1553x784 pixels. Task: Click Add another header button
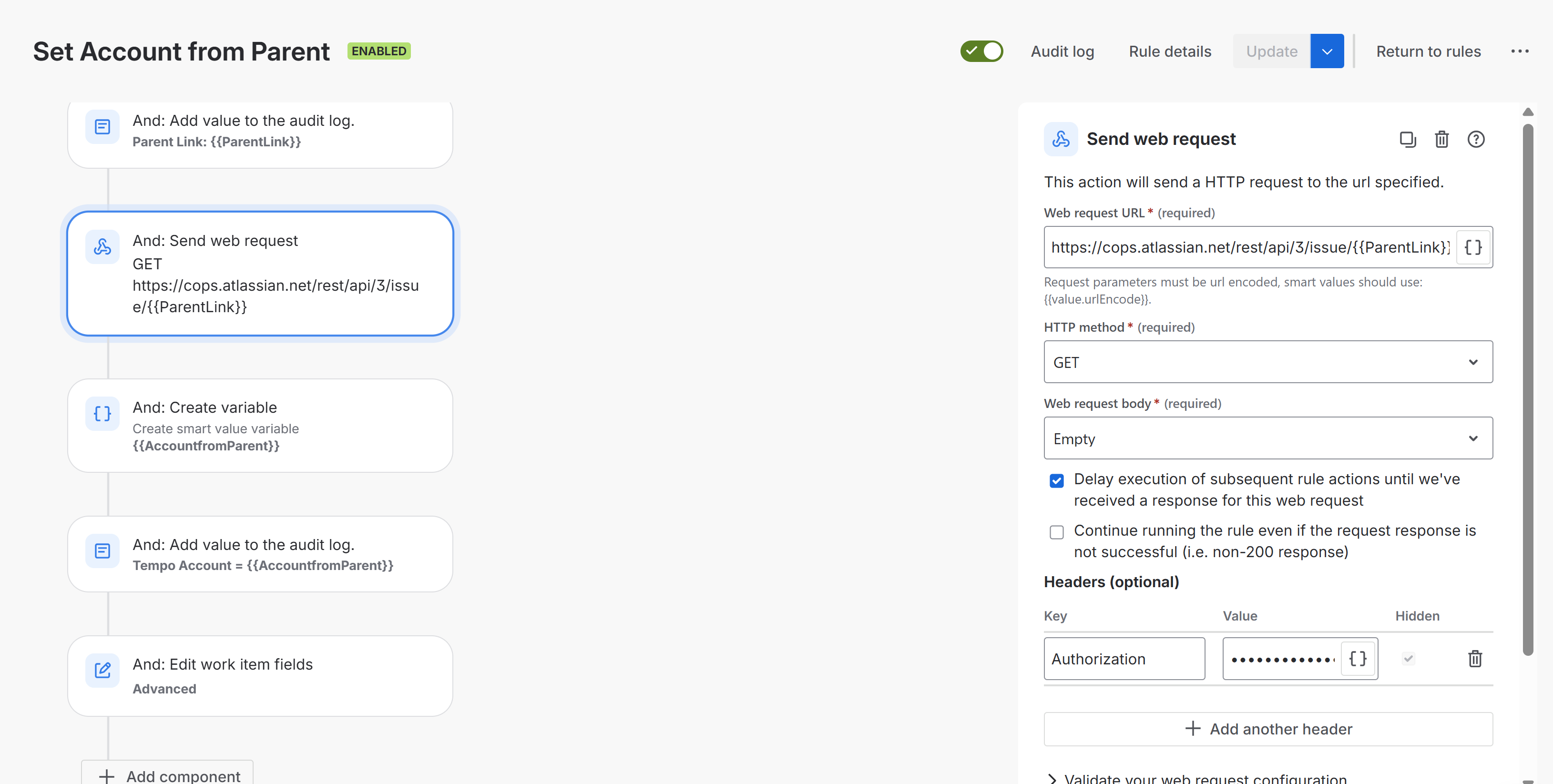[x=1268, y=729]
